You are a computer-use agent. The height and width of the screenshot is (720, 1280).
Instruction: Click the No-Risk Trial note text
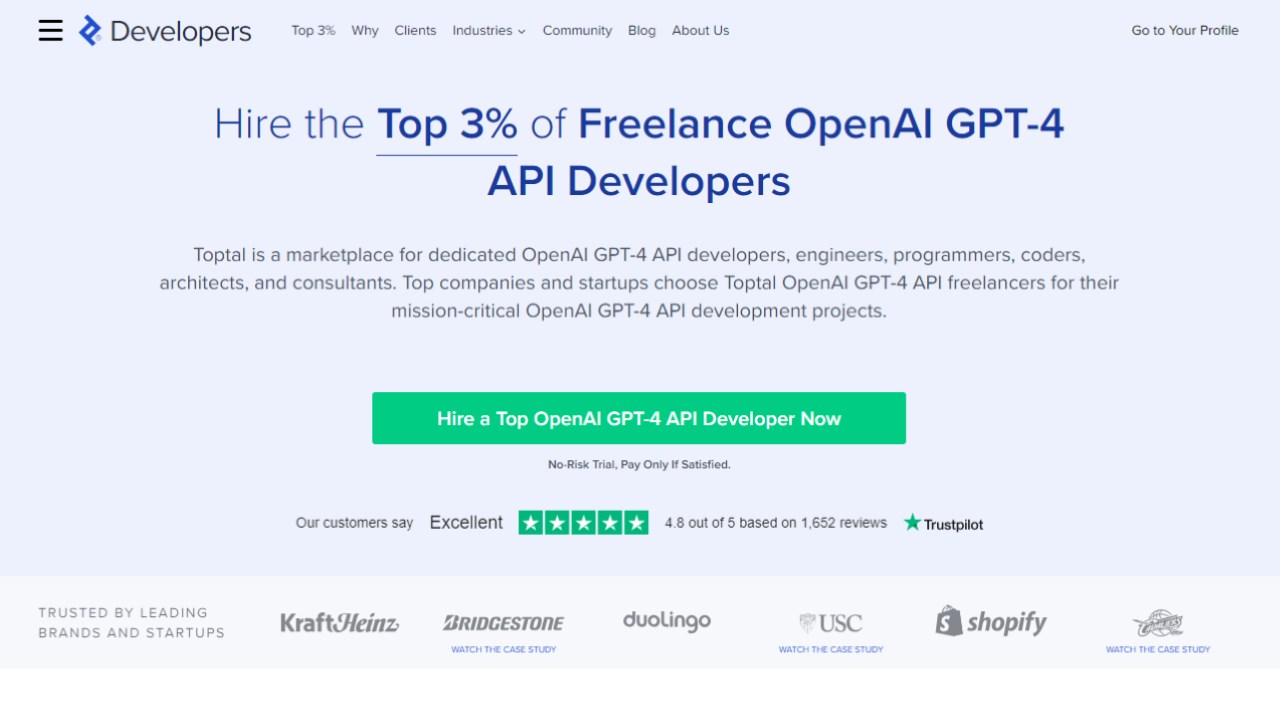pyautogui.click(x=639, y=465)
